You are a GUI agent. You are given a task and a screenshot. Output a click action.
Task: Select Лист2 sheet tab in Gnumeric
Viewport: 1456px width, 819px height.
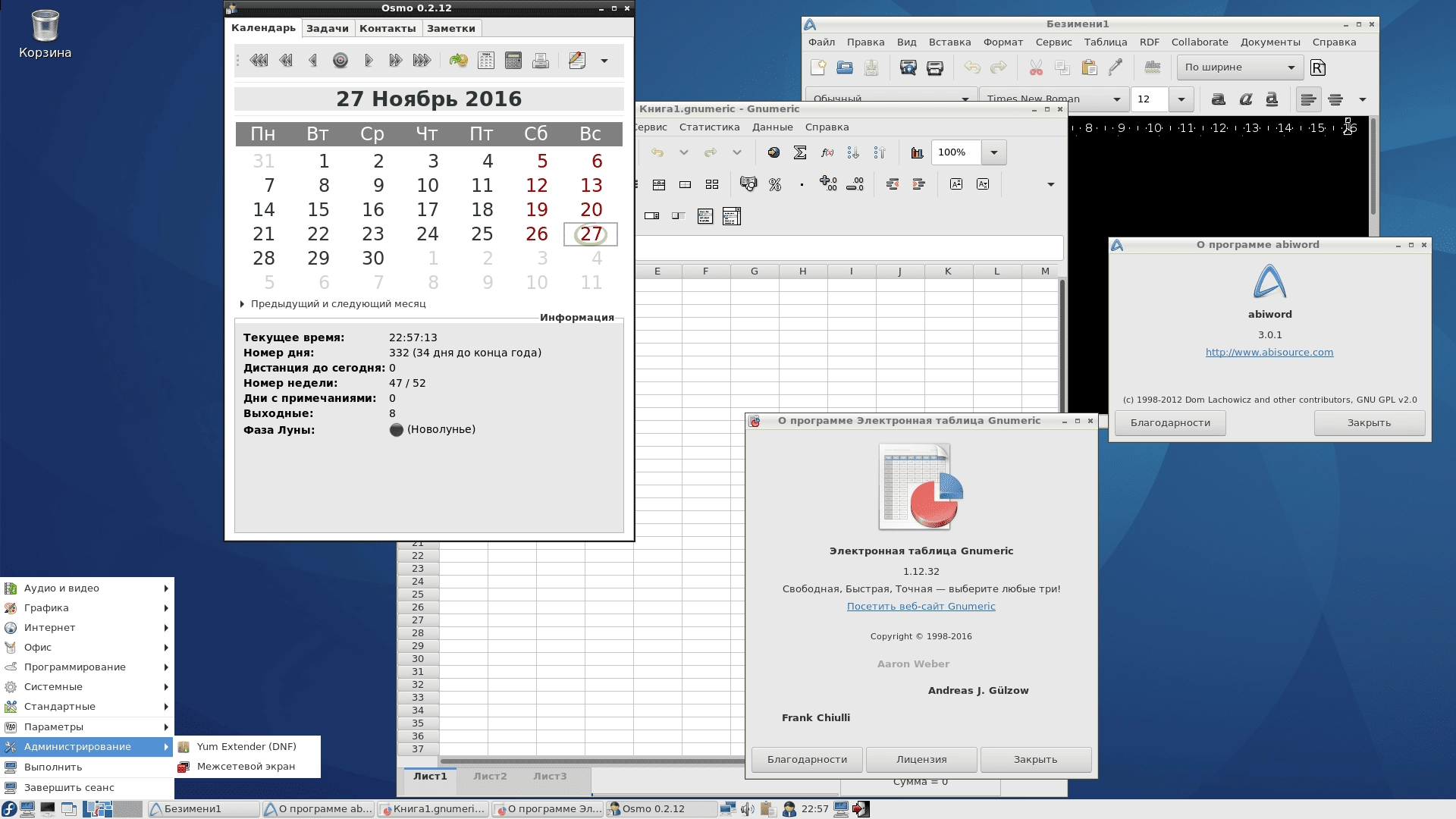(x=490, y=776)
